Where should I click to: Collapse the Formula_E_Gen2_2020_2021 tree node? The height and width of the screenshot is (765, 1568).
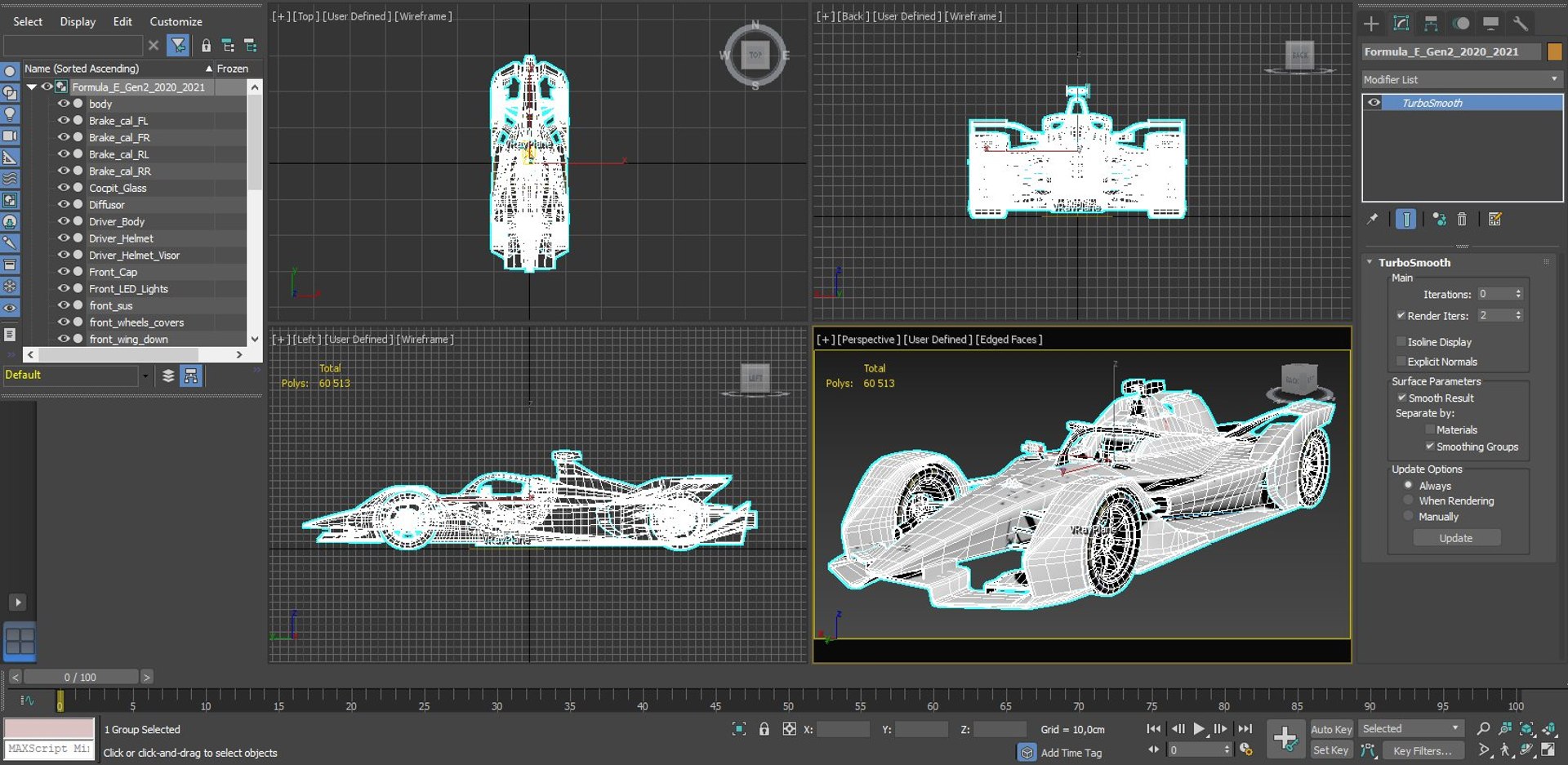coord(32,87)
